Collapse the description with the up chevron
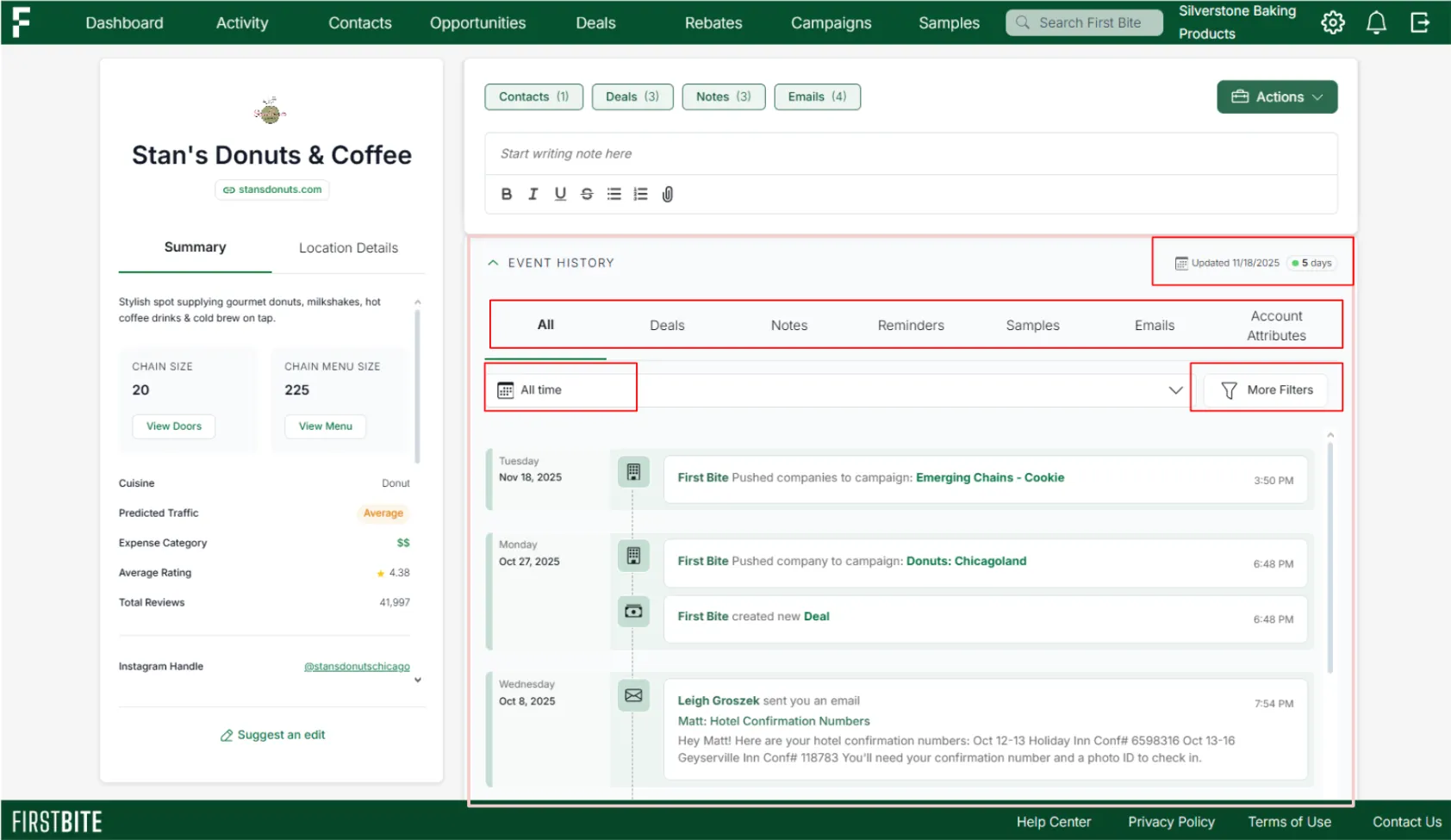Screen dimensions: 1451x840 point(418,302)
